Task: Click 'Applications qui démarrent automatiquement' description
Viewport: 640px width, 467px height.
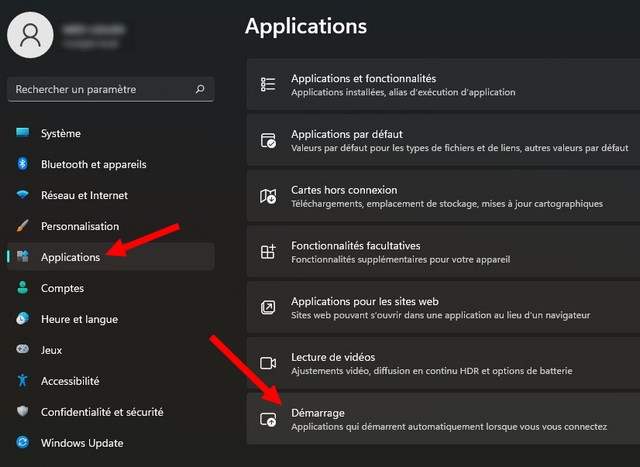Action: (x=449, y=427)
